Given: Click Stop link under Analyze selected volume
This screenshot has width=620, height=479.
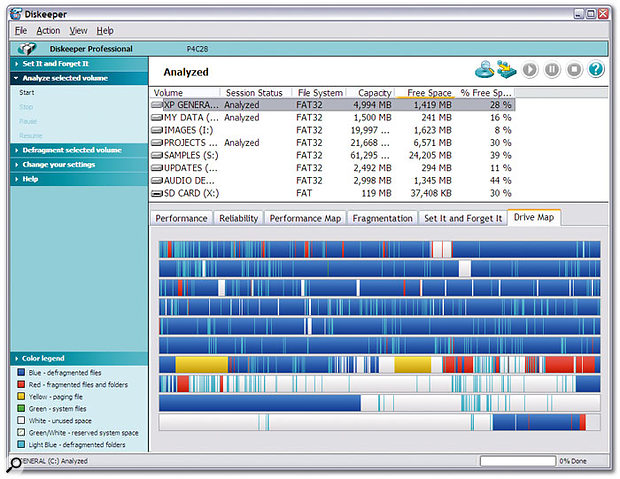Looking at the screenshot, I should click(x=26, y=107).
